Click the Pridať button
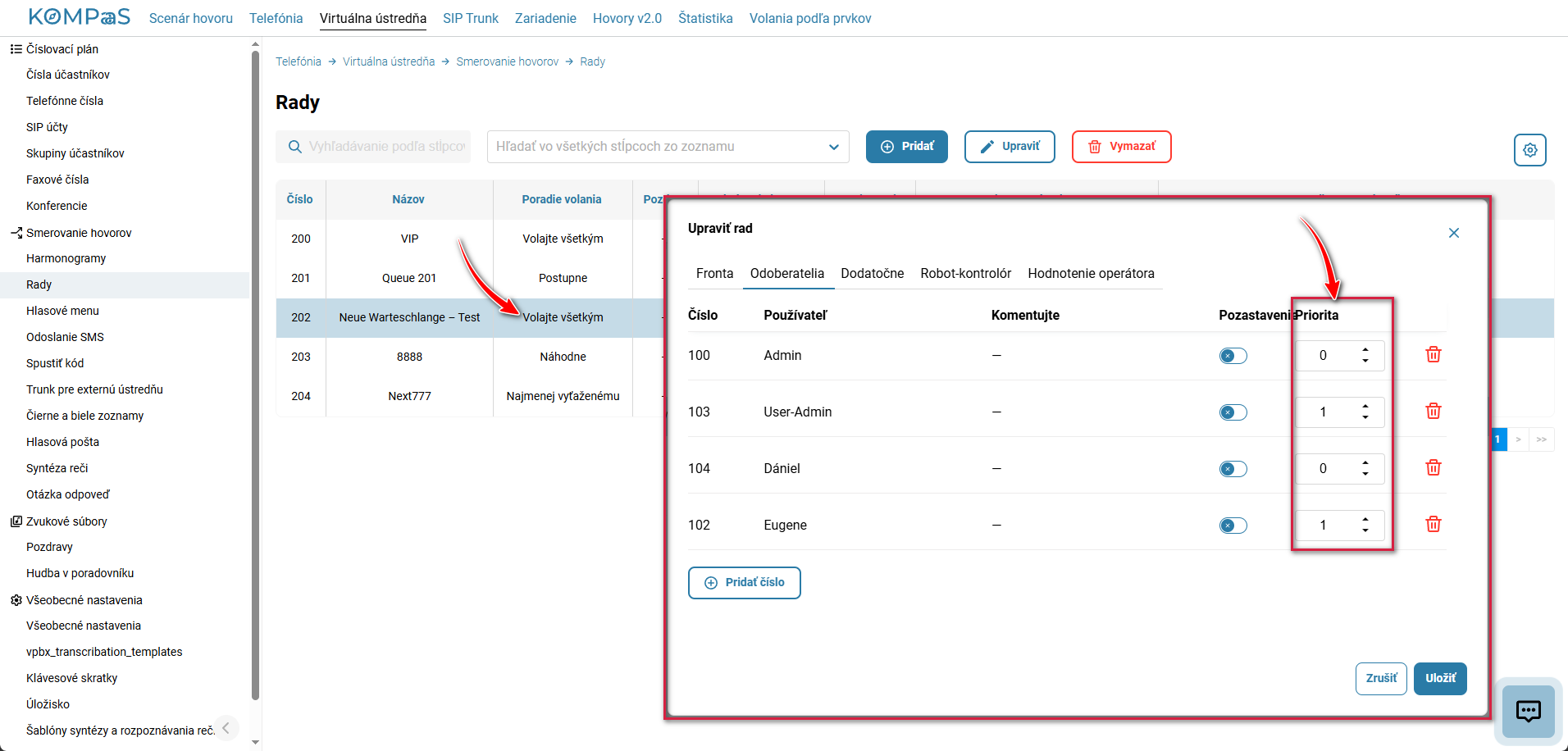Screen dimensions: 1568x751 [x=907, y=147]
